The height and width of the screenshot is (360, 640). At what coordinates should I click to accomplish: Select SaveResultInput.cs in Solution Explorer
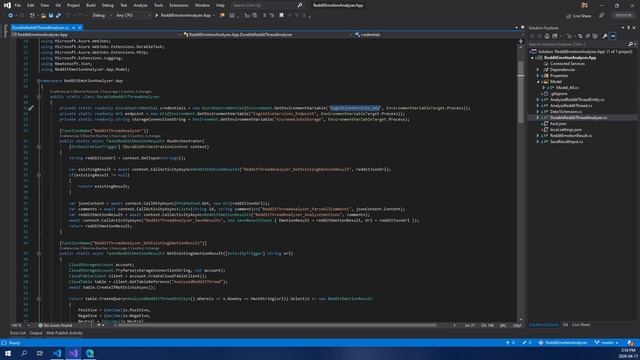click(x=566, y=142)
